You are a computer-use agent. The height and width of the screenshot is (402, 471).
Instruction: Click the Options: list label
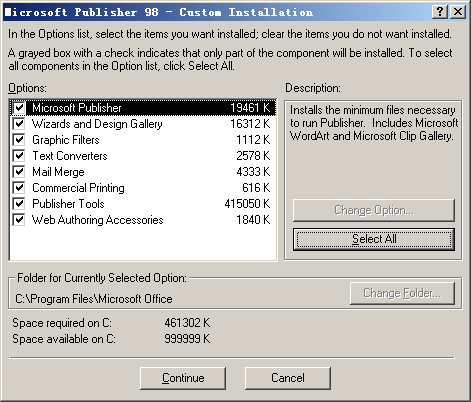coord(28,88)
